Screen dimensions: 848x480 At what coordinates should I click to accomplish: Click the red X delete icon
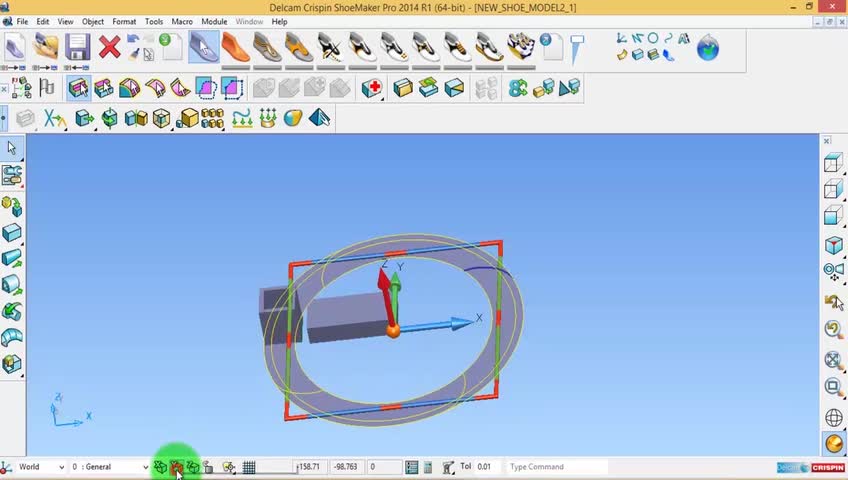click(x=109, y=47)
